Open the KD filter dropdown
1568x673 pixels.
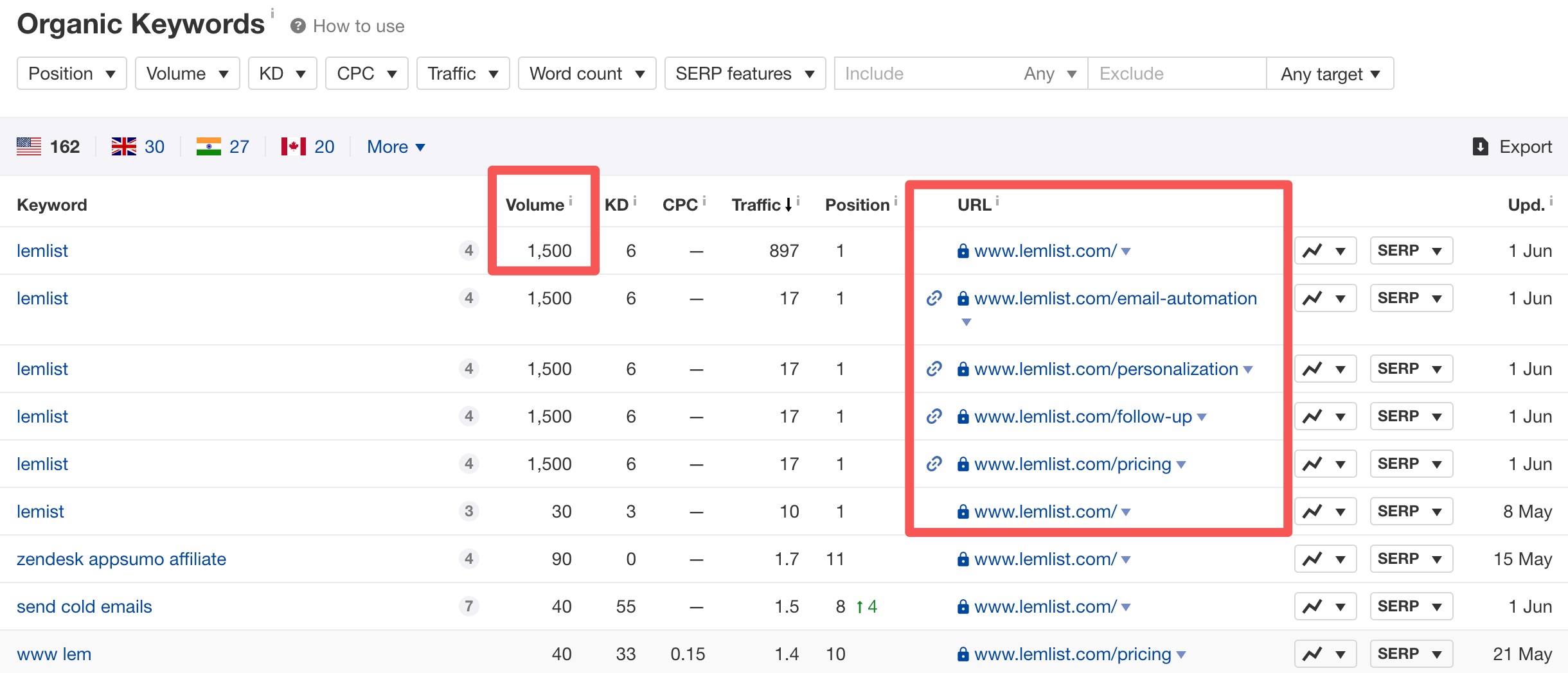tap(283, 74)
